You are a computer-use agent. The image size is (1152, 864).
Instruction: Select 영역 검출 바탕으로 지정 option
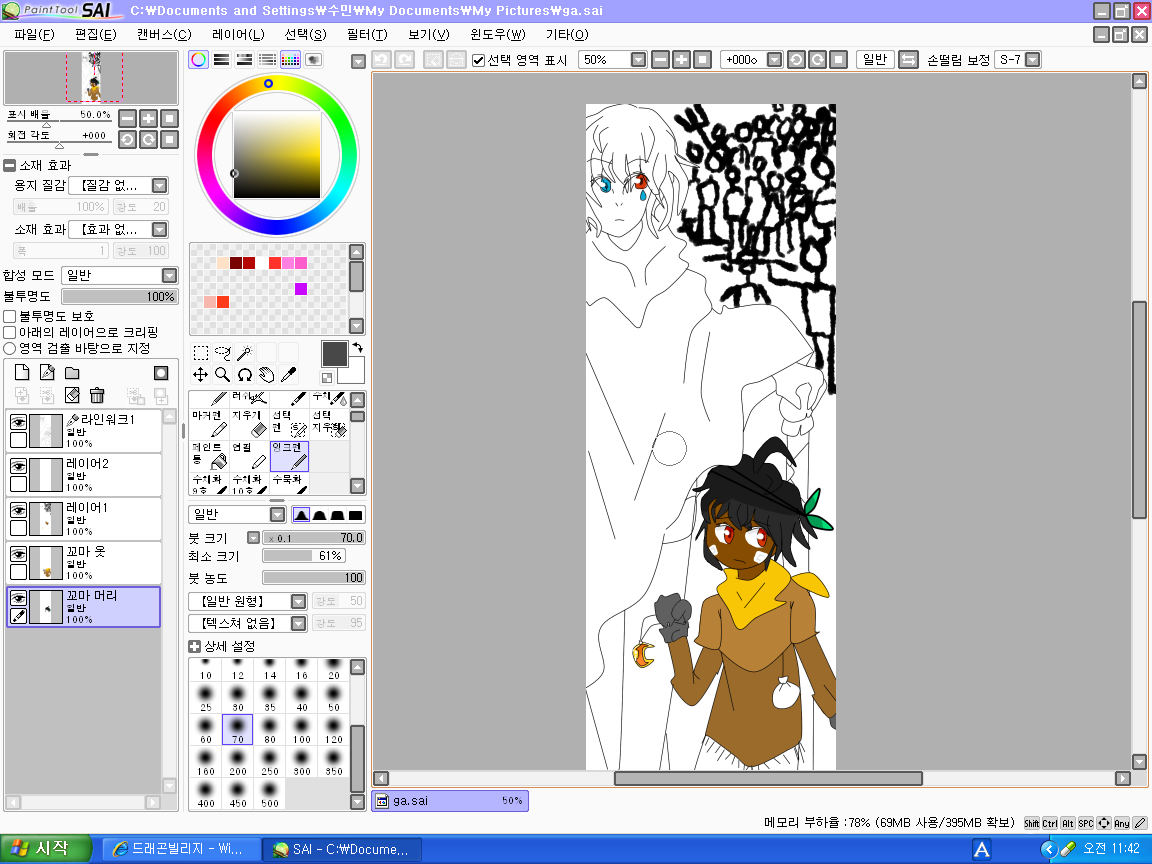tap(10, 348)
